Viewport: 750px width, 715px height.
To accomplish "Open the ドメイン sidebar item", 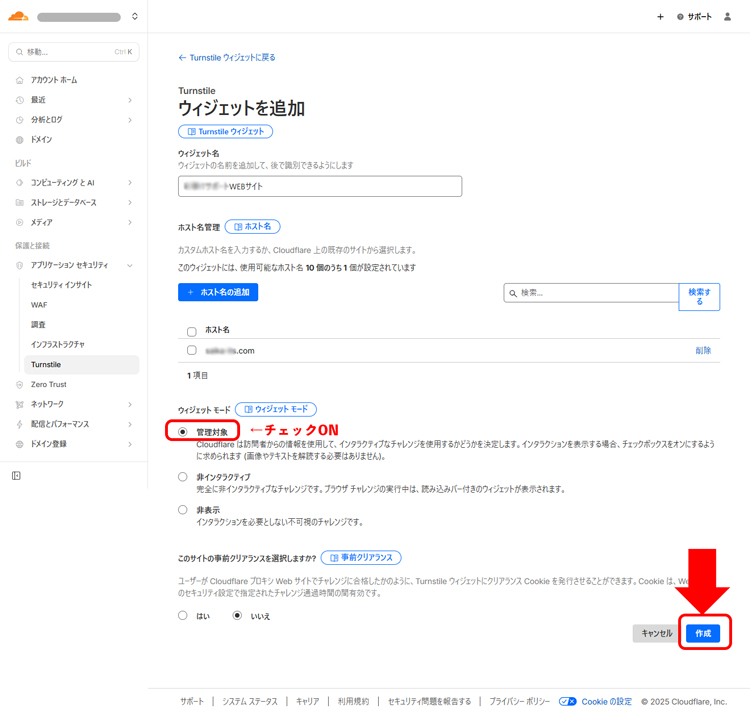I will click(x=42, y=140).
